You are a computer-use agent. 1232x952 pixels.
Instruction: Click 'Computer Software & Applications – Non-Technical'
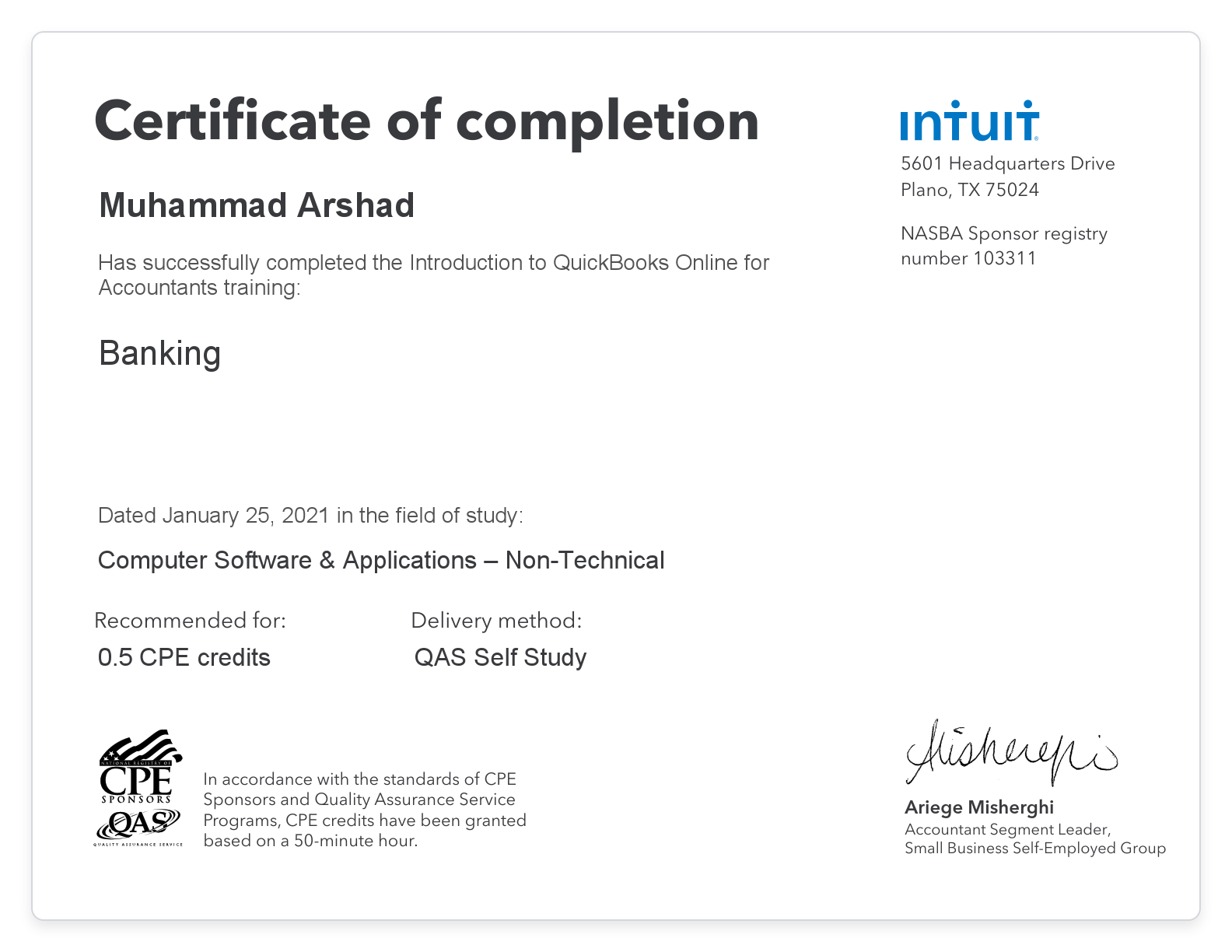pyautogui.click(x=381, y=560)
